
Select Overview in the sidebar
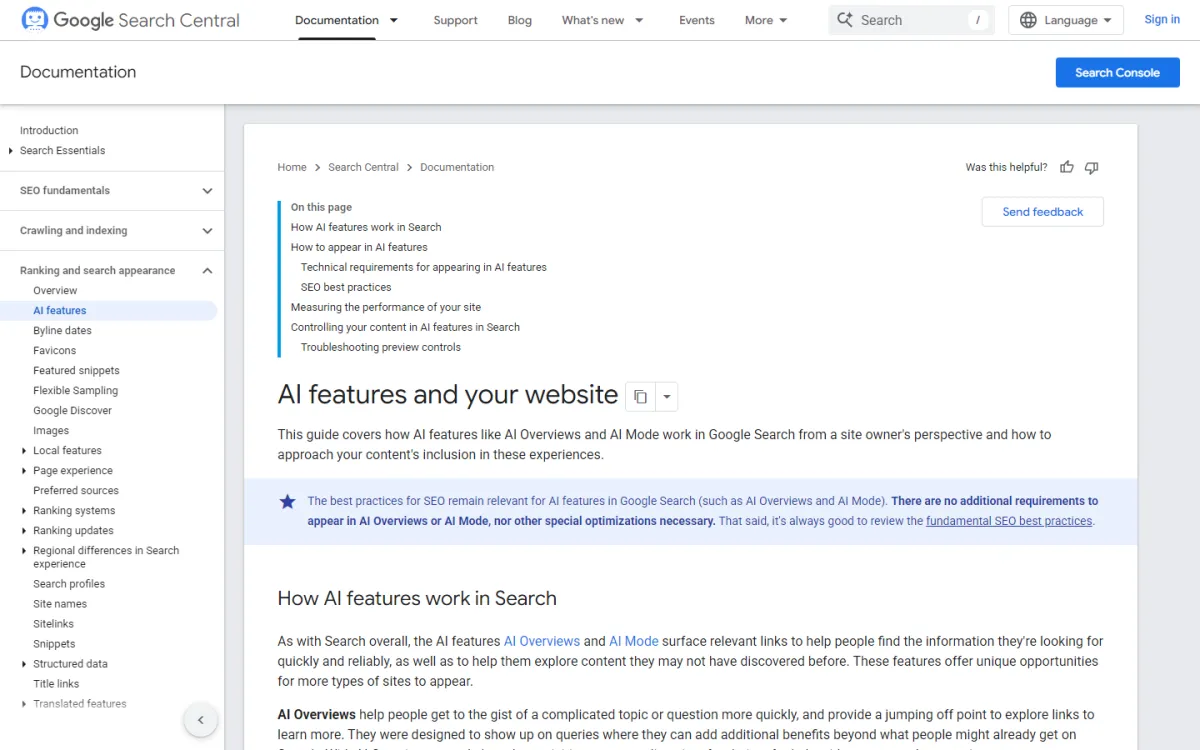pyautogui.click(x=55, y=291)
